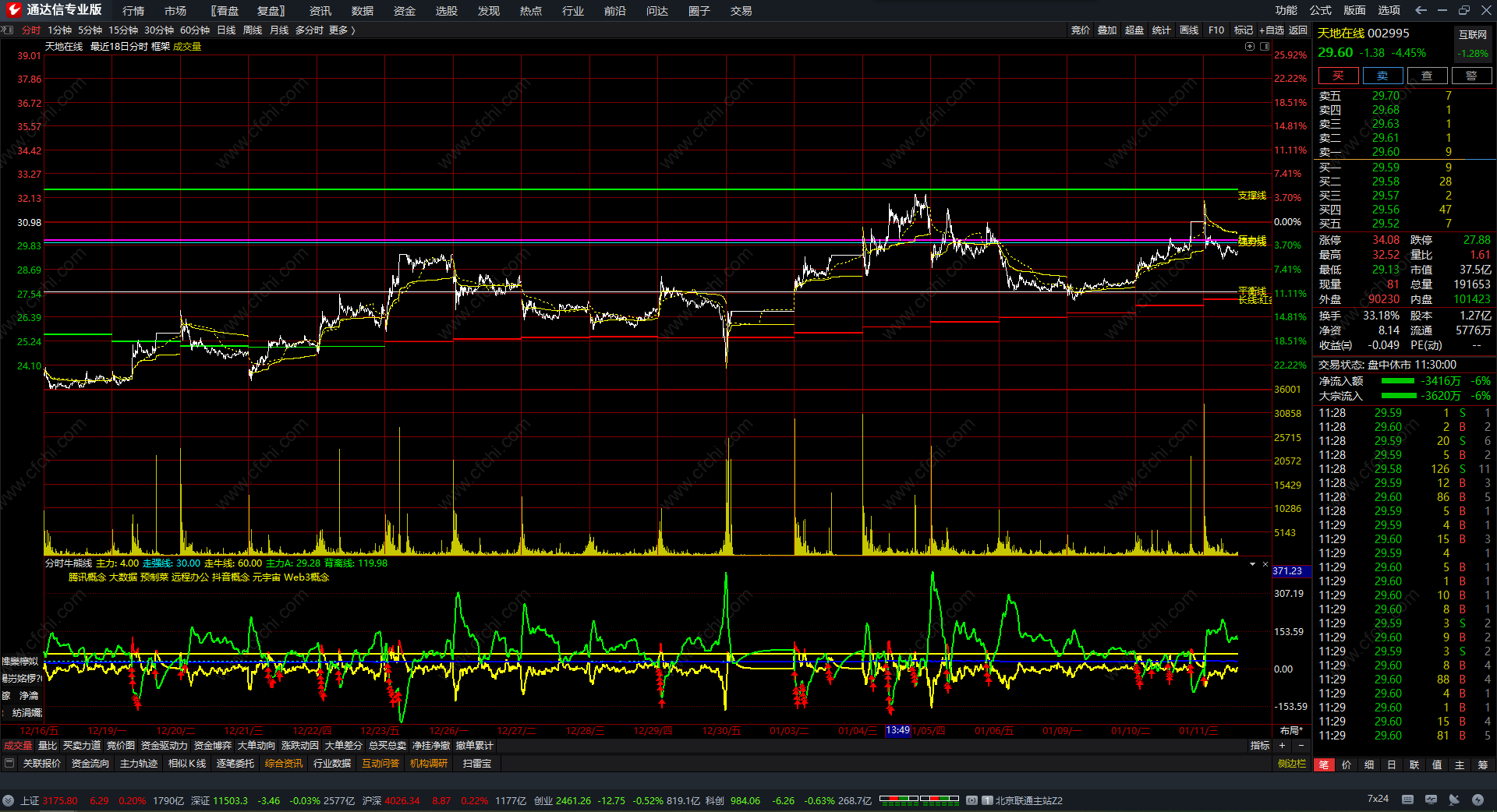The image size is (1497, 812).
Task: Click the blue 卖 sell button
Action: pos(1382,76)
